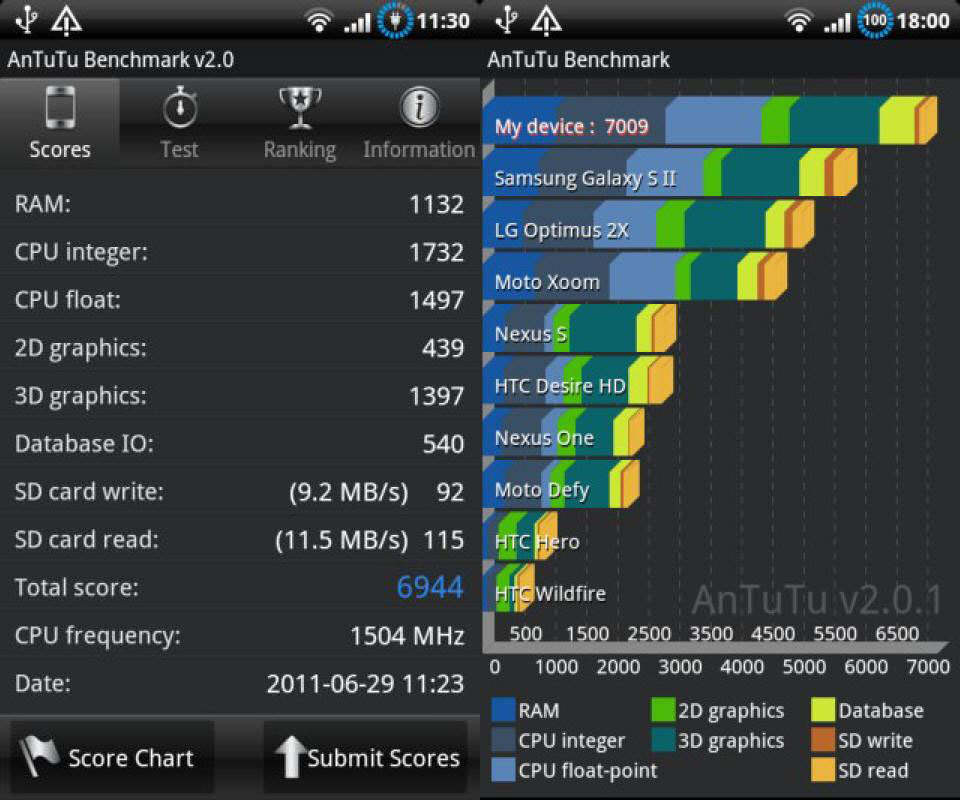This screenshot has width=960, height=800.
Task: Tap the '3D graphics' legend label
Action: pyautogui.click(x=731, y=741)
